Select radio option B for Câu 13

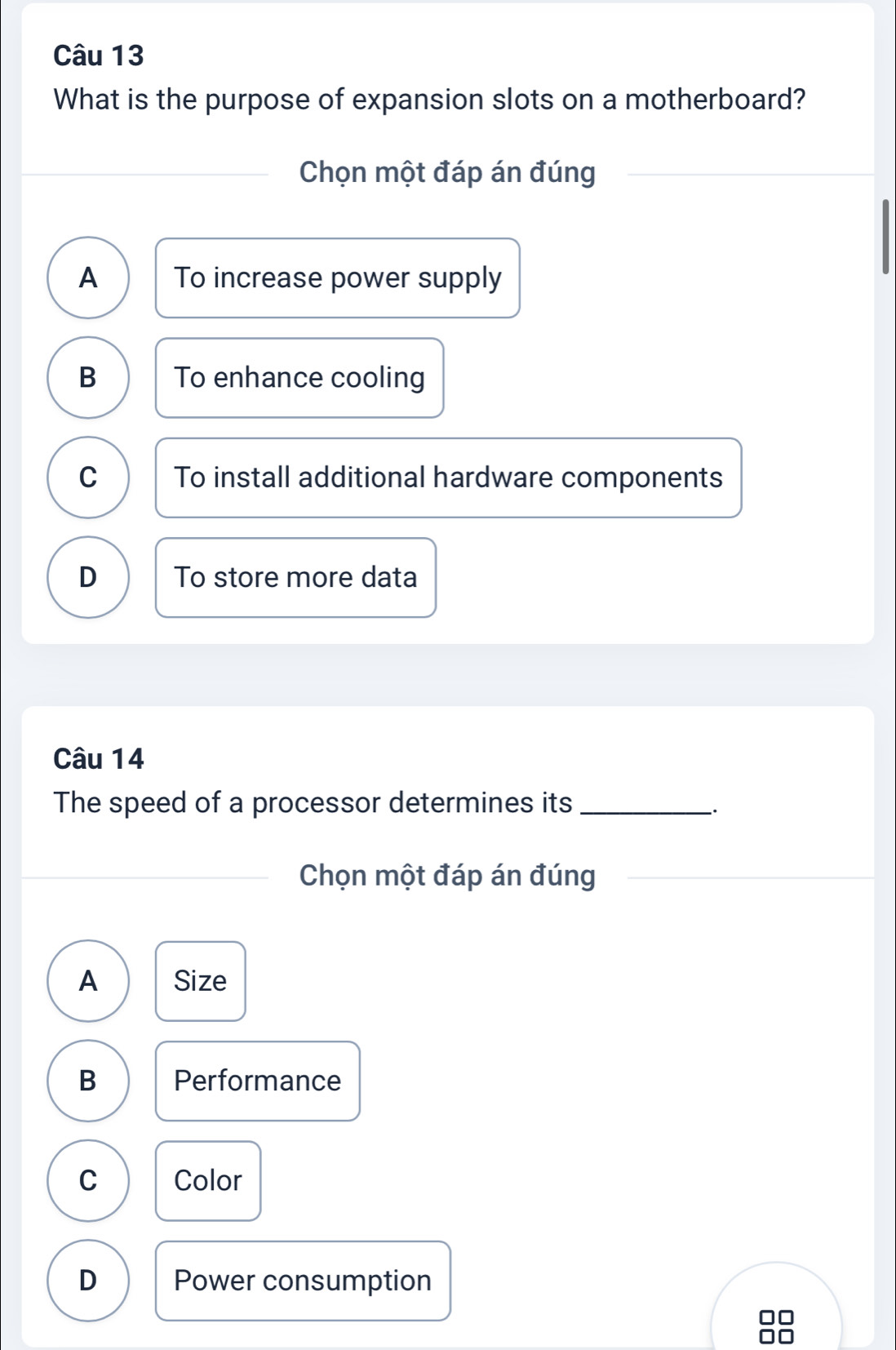88,377
